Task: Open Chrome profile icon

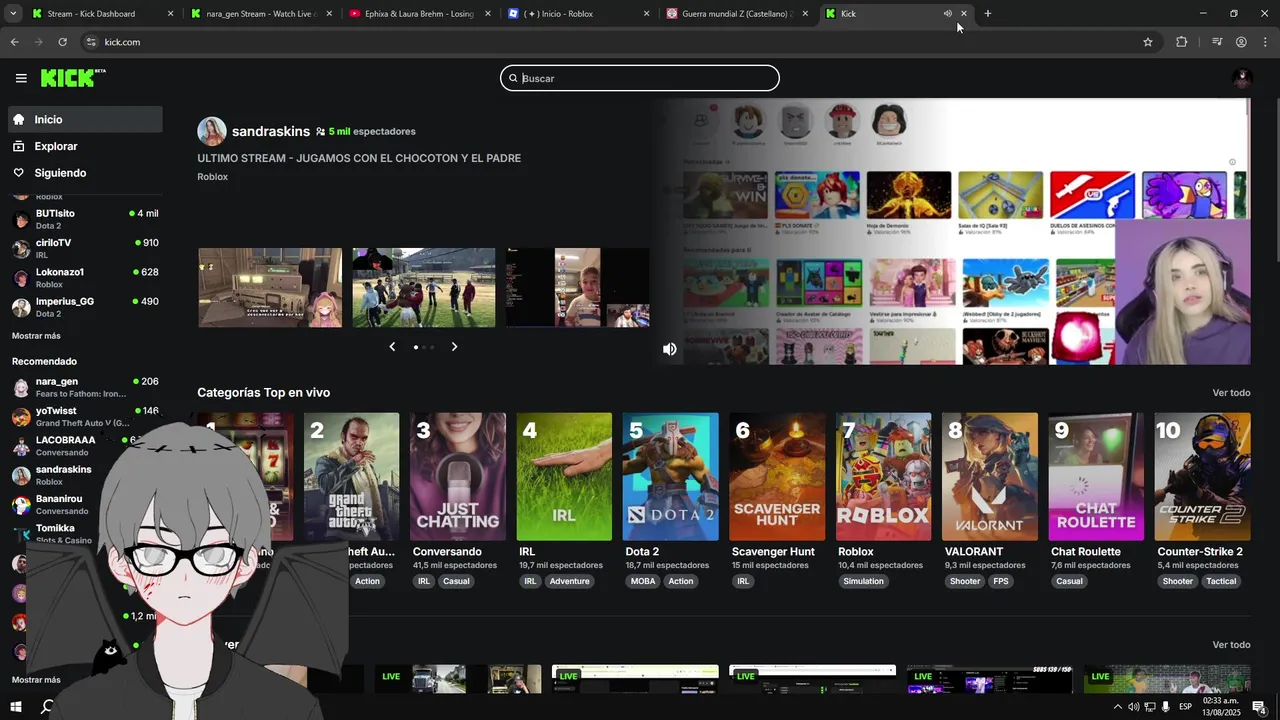Action: 1241,42
